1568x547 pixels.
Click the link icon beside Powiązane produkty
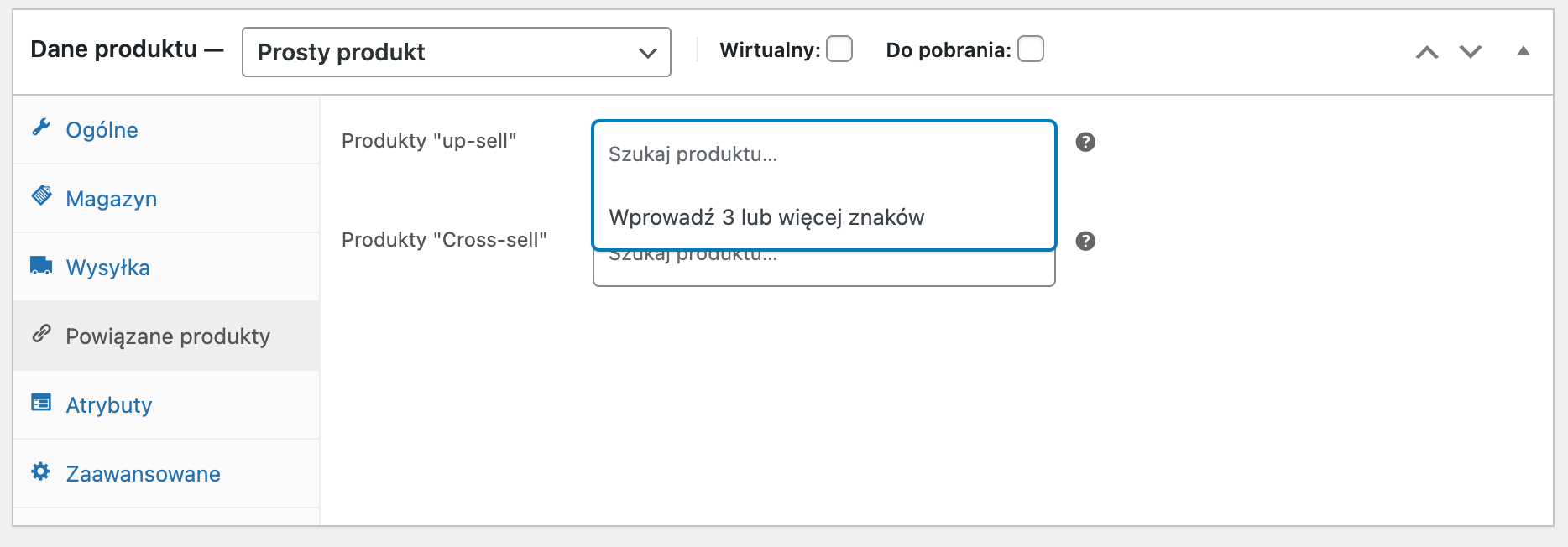[41, 334]
